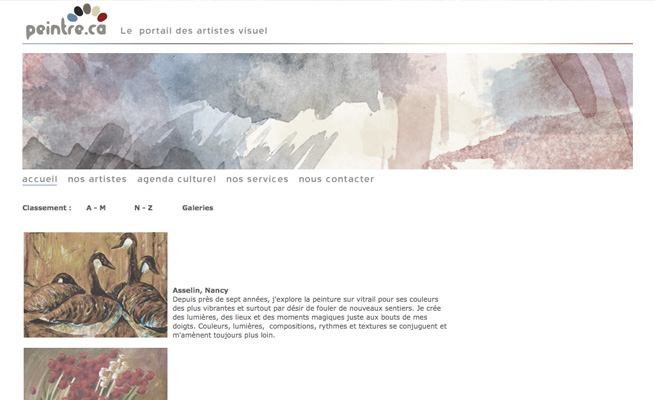Open the nous contacter page
Image resolution: width=655 pixels, height=400 pixels.
(336, 179)
